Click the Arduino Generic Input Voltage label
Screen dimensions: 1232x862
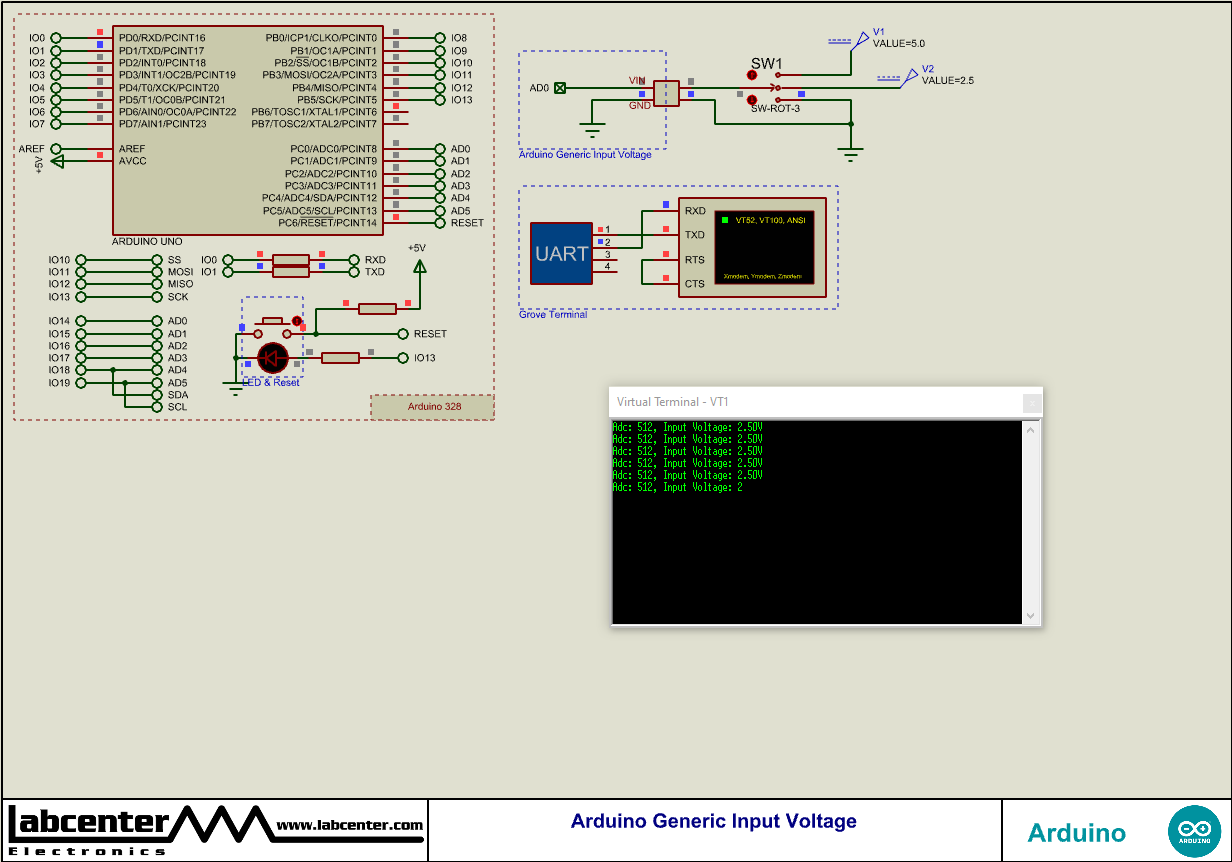pos(713,821)
